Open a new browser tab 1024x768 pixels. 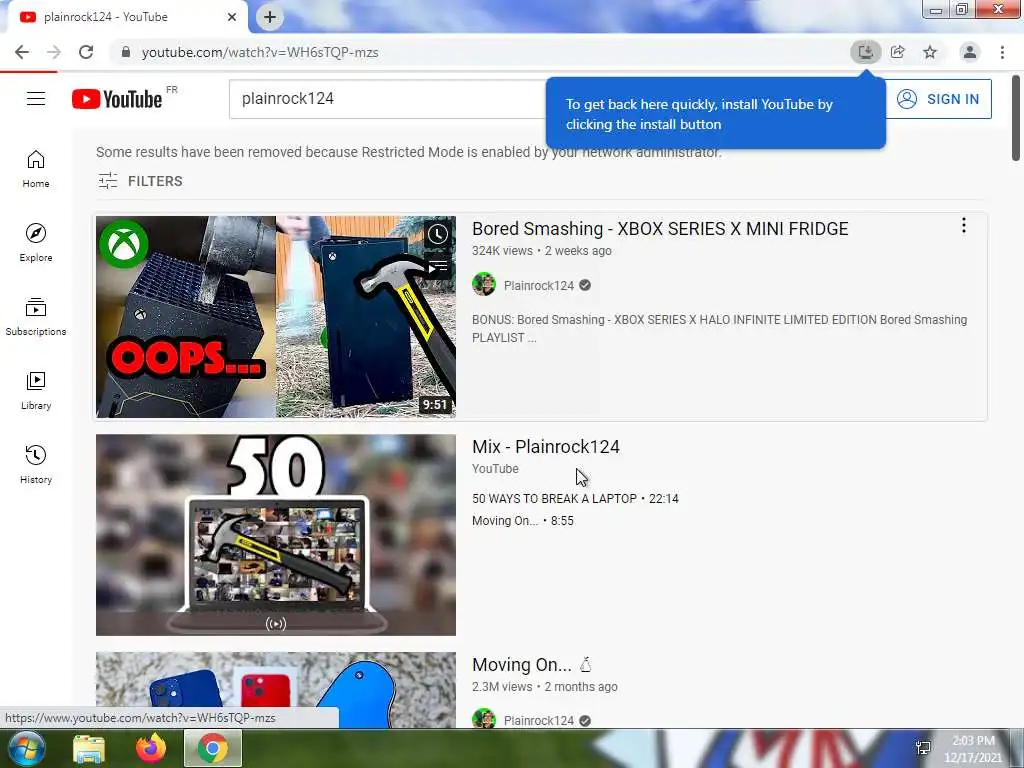coord(270,17)
